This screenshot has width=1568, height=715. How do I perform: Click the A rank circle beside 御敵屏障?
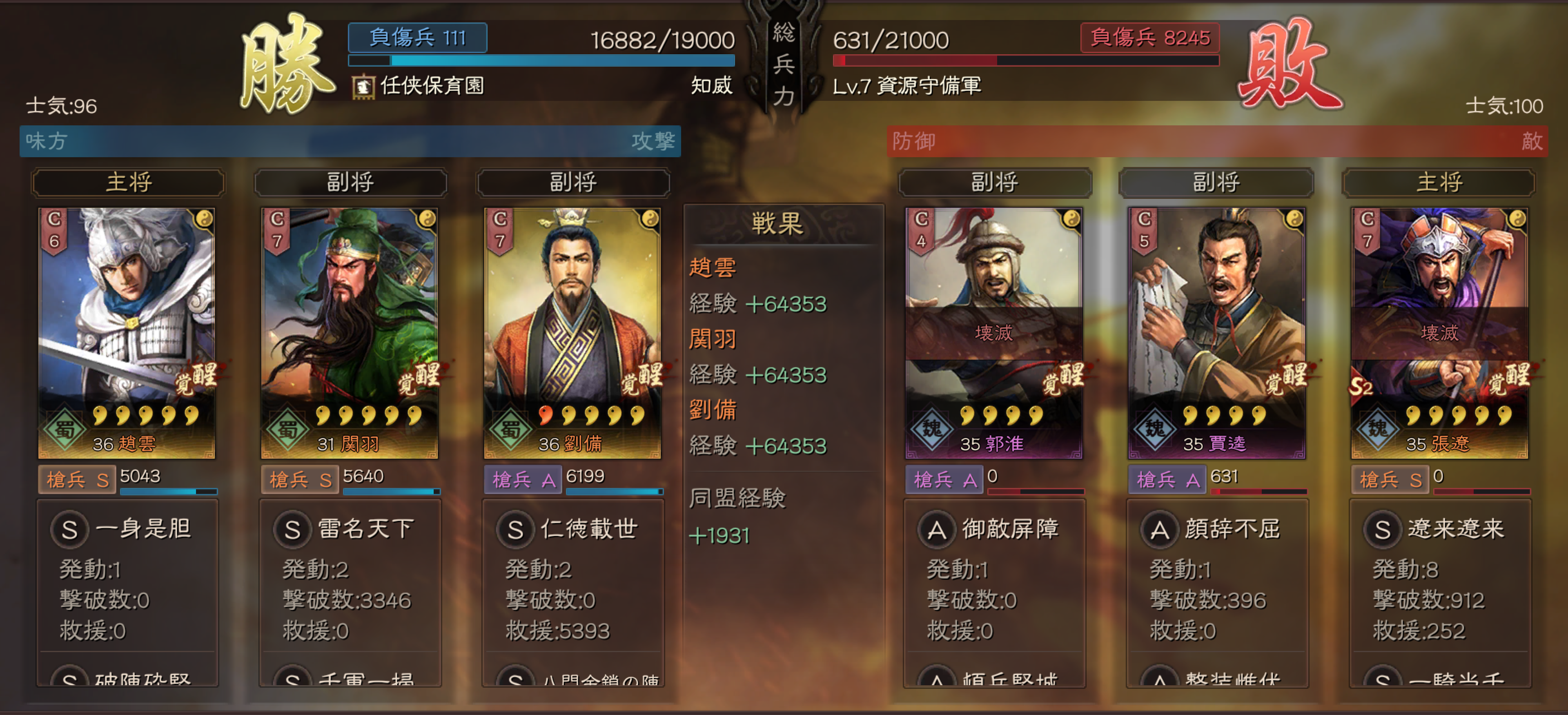click(936, 529)
